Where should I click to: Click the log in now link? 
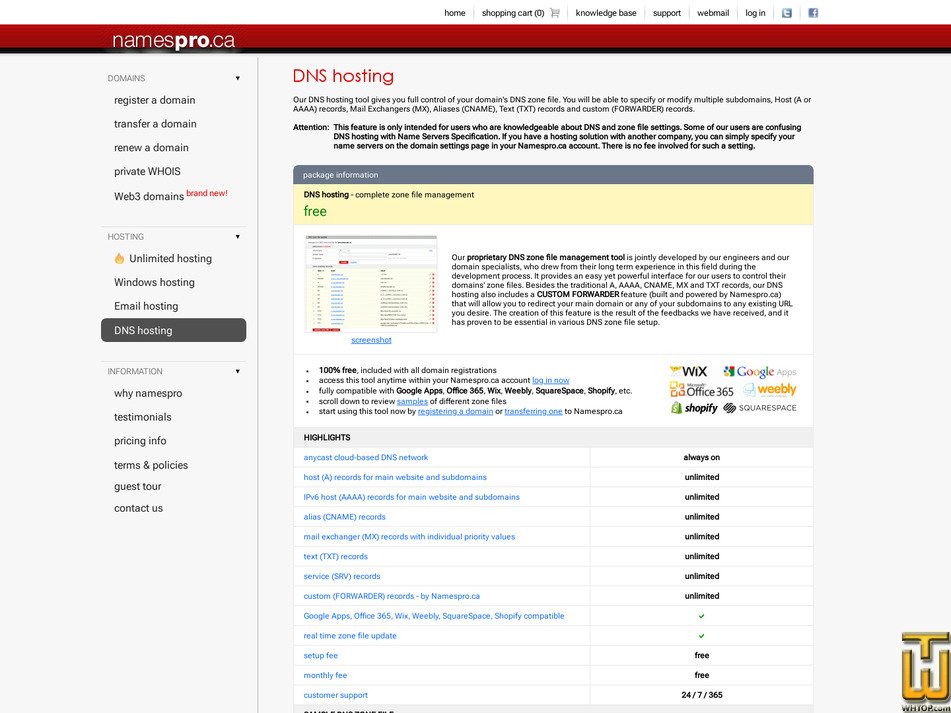tap(551, 380)
